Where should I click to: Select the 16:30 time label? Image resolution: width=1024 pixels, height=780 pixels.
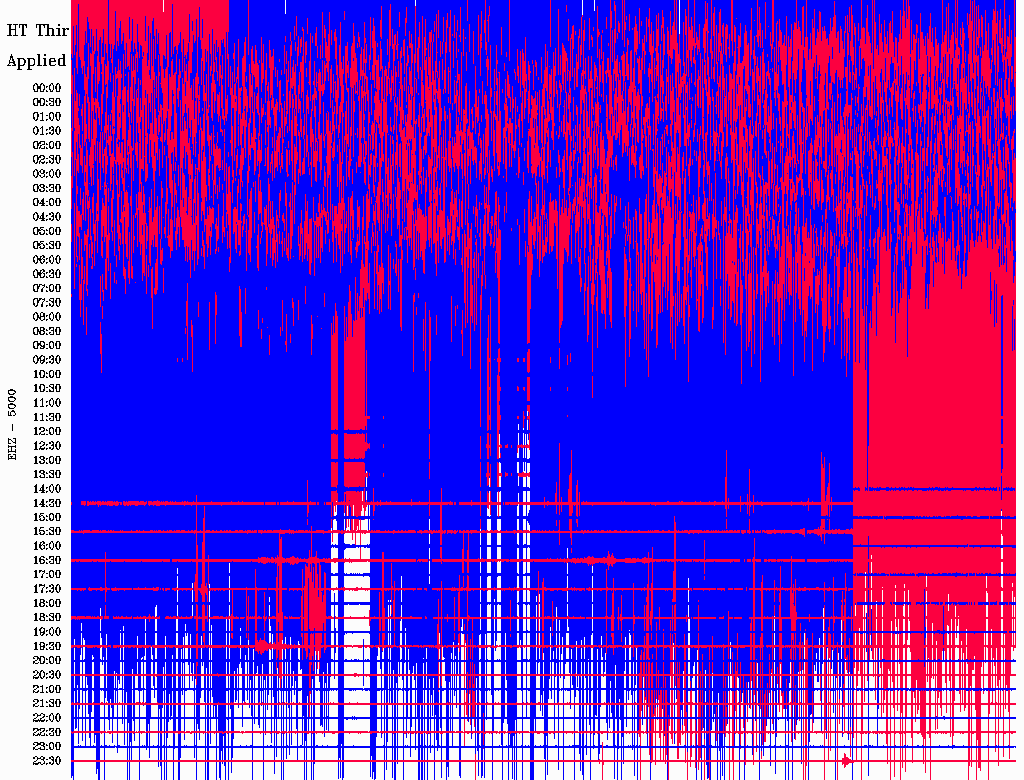pos(47,561)
